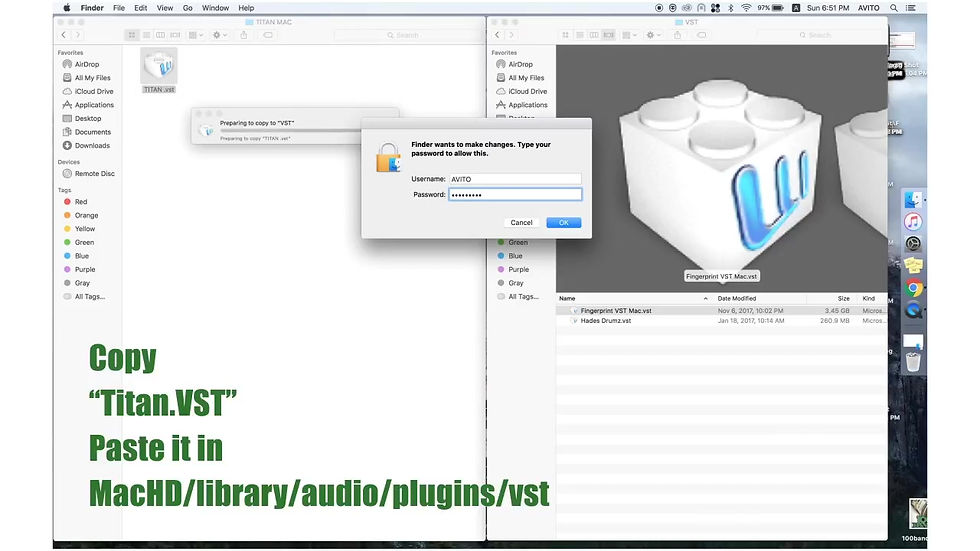Open the Apple menu

pyautogui.click(x=67, y=8)
